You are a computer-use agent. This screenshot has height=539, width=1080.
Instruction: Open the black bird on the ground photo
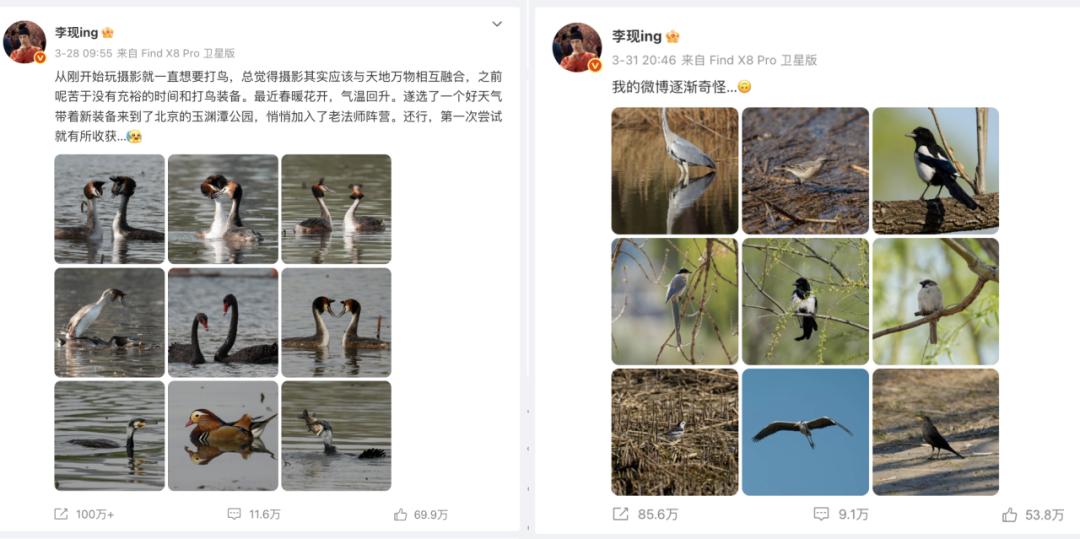pos(935,432)
